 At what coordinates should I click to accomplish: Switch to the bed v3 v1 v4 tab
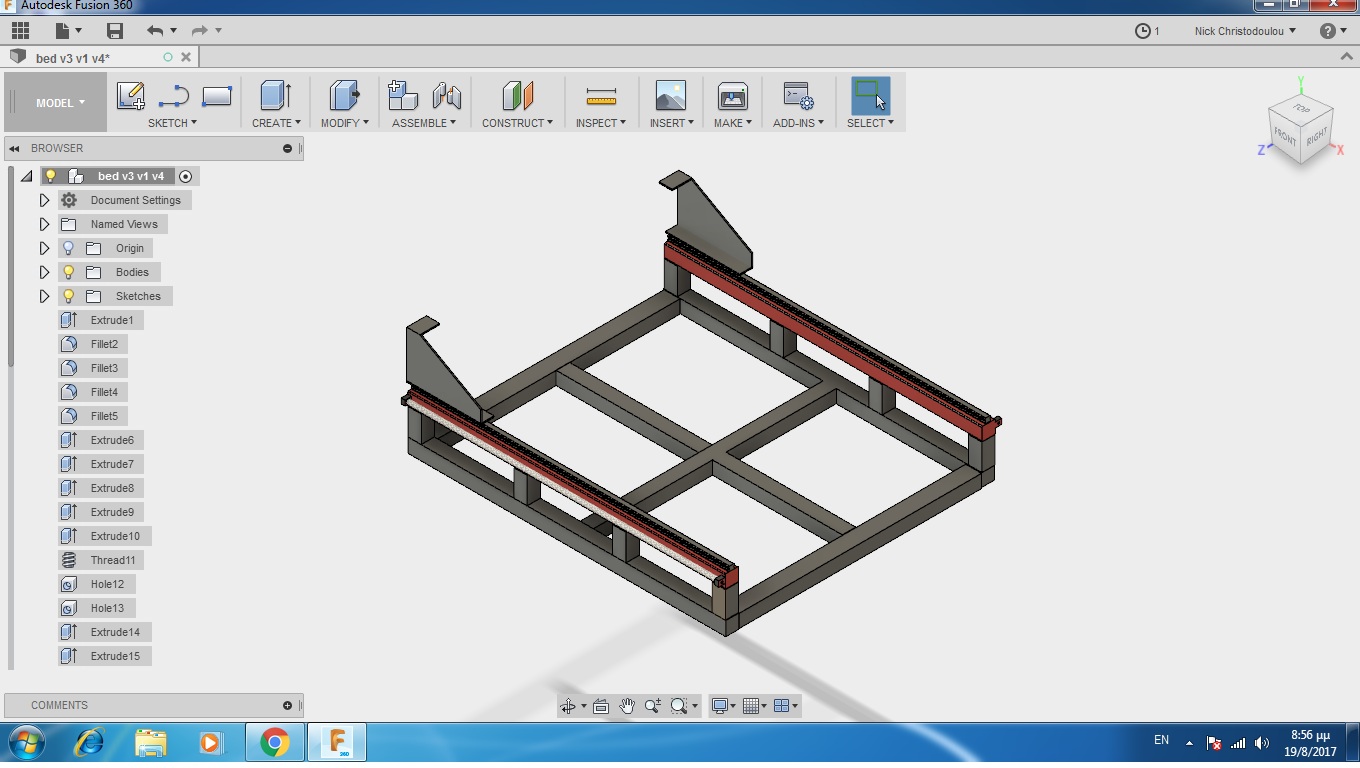72,58
